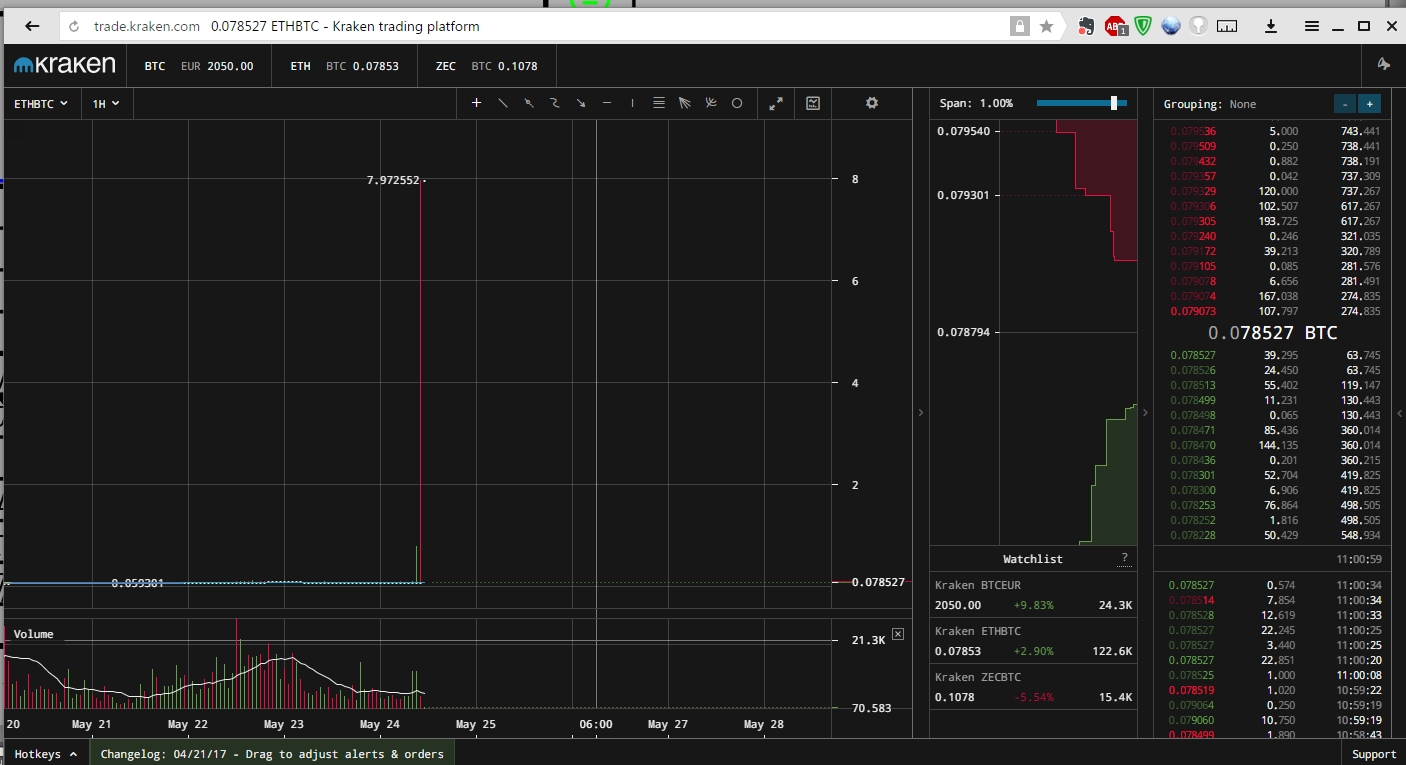1406x765 pixels.
Task: Select the zigzag polyline drawing tool
Action: point(554,103)
